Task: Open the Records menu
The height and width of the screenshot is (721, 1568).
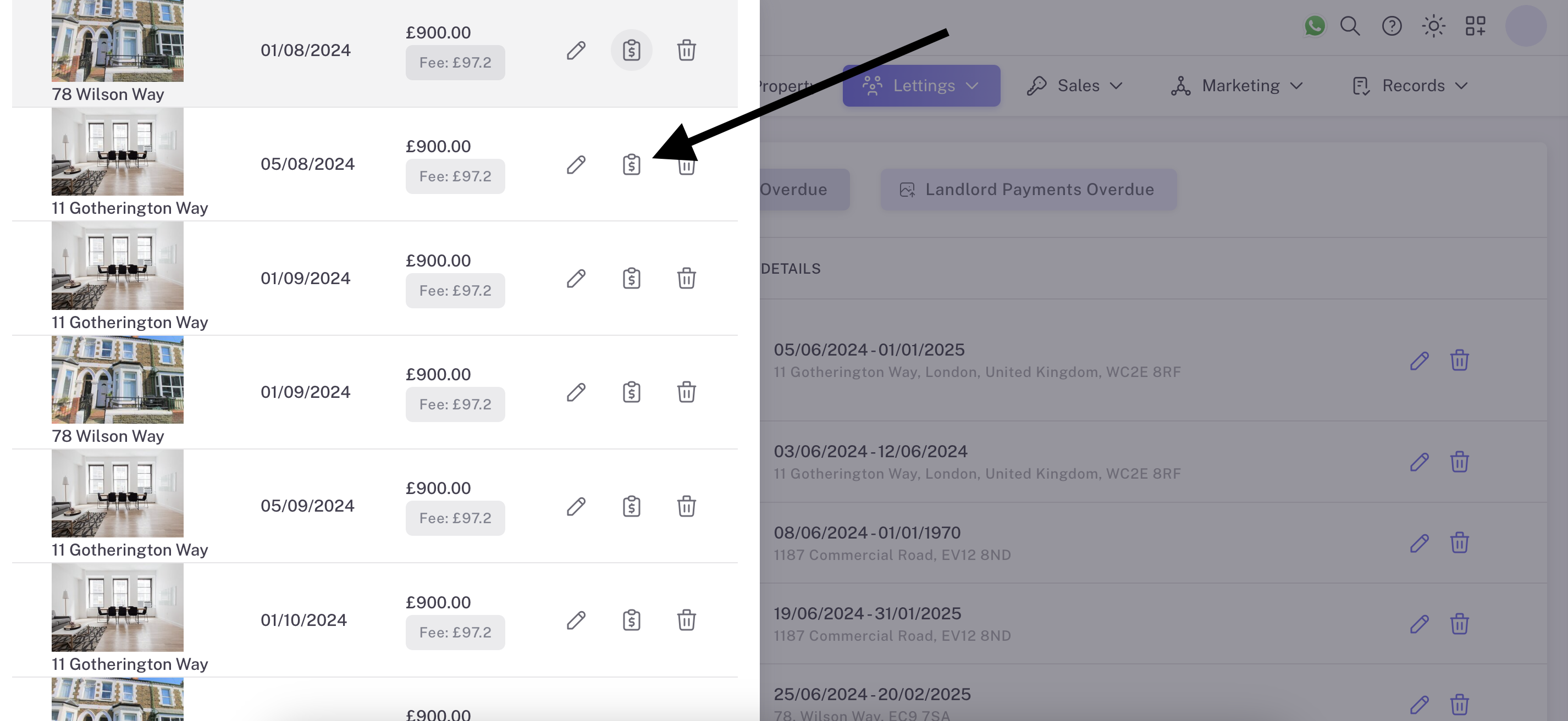Action: [1410, 86]
